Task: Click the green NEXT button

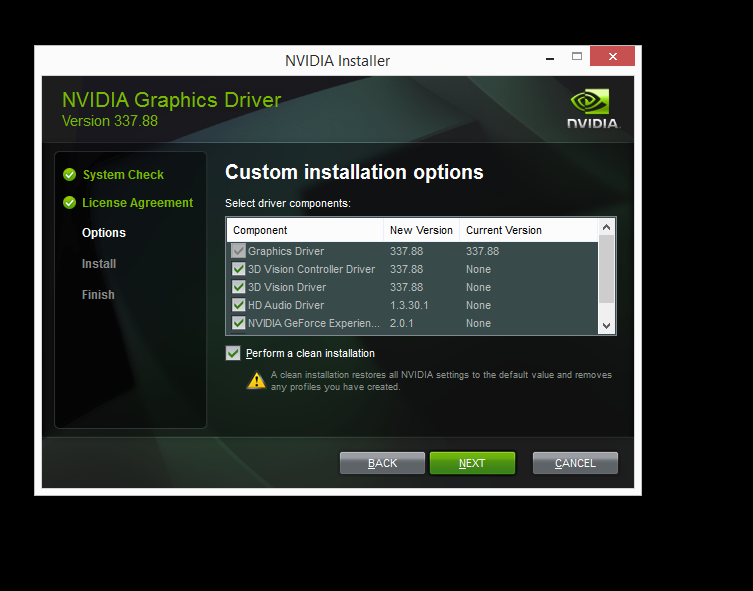Action: pyautogui.click(x=472, y=463)
